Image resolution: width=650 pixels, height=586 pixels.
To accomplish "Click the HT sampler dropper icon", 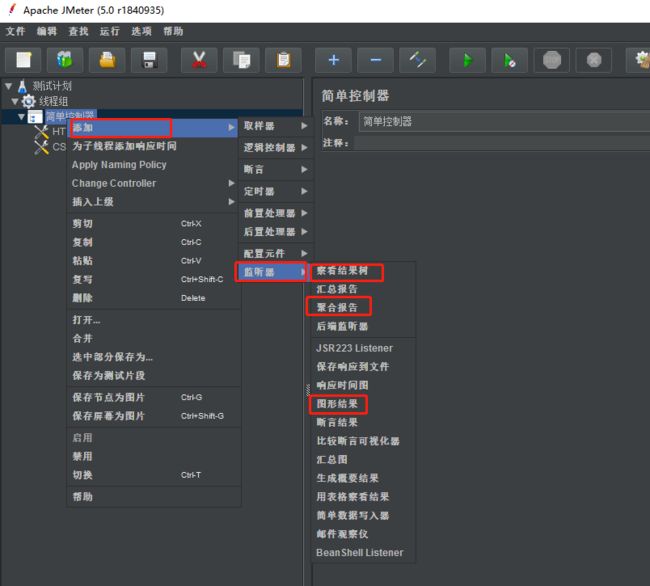I will pos(41,132).
